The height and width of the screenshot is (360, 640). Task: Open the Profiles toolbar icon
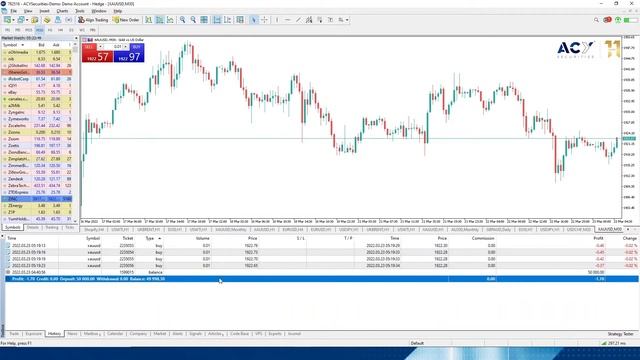pyautogui.click(x=21, y=20)
